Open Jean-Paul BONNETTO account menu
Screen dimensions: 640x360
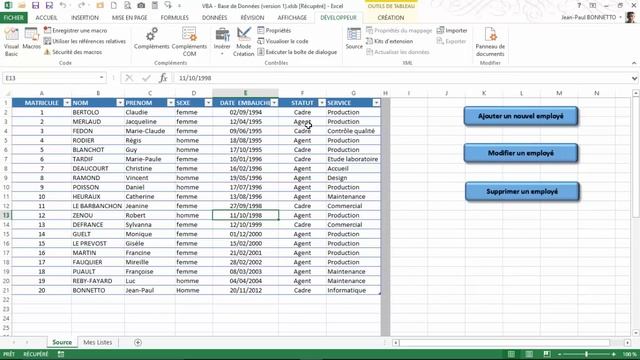[x=591, y=18]
